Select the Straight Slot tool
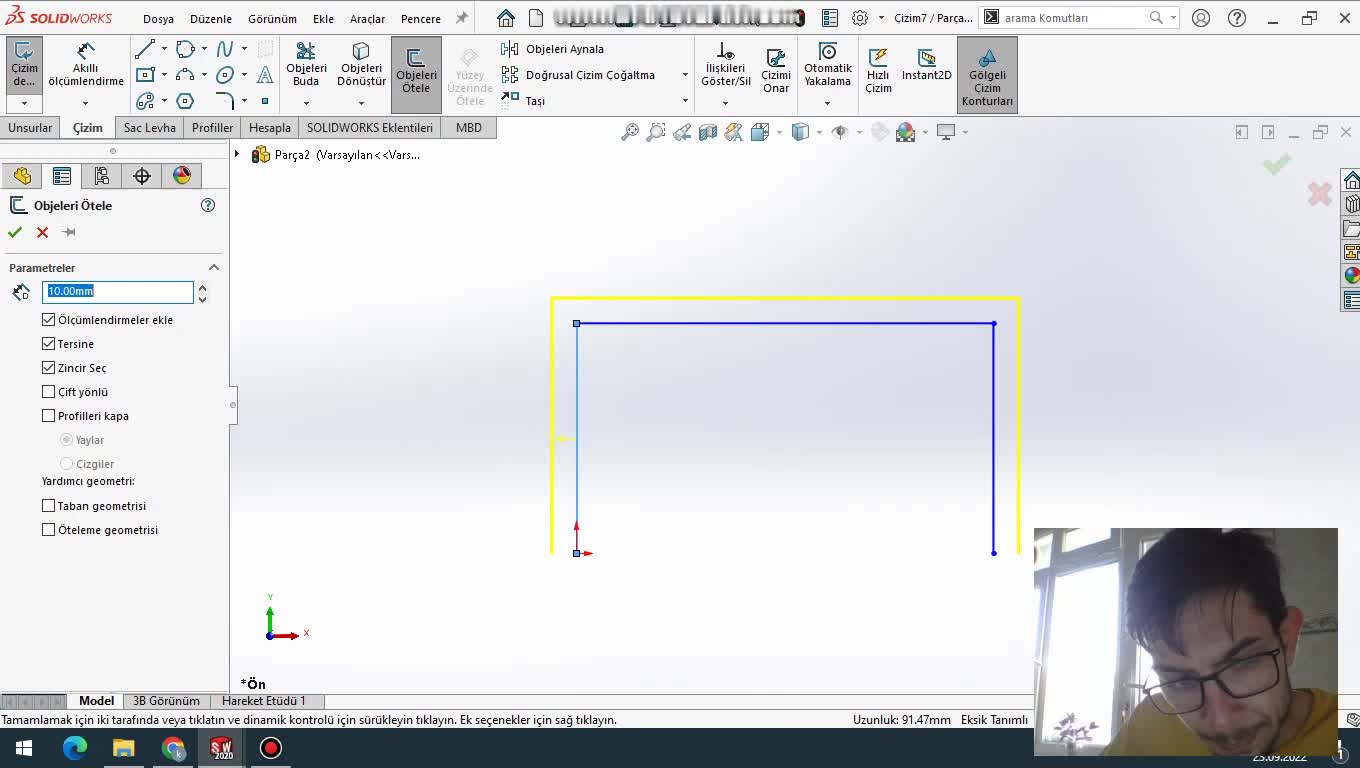Screen dimensions: 1360x768 tap(145, 101)
